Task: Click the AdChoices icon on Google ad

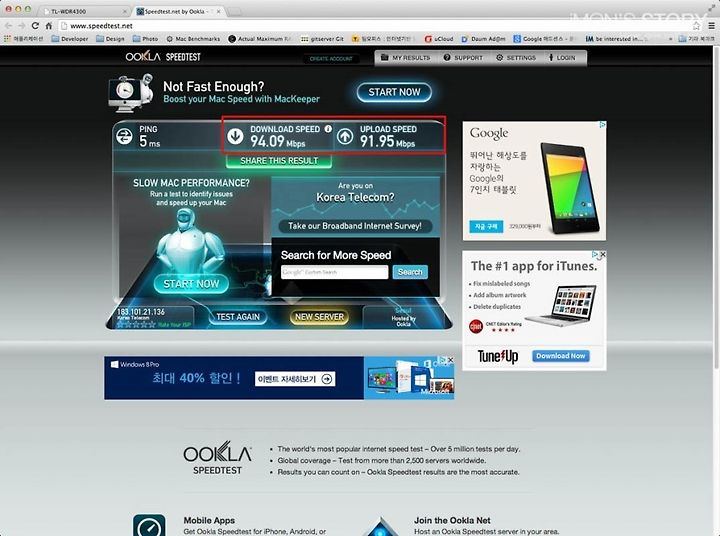Action: click(x=602, y=124)
